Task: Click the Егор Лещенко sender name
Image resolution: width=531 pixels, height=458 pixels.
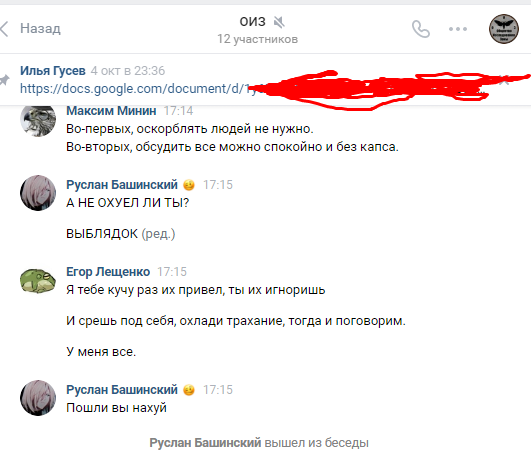Action: pos(108,272)
